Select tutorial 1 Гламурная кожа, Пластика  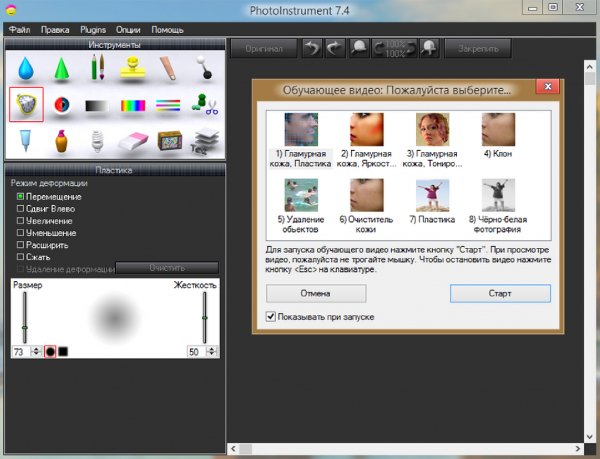tap(300, 140)
